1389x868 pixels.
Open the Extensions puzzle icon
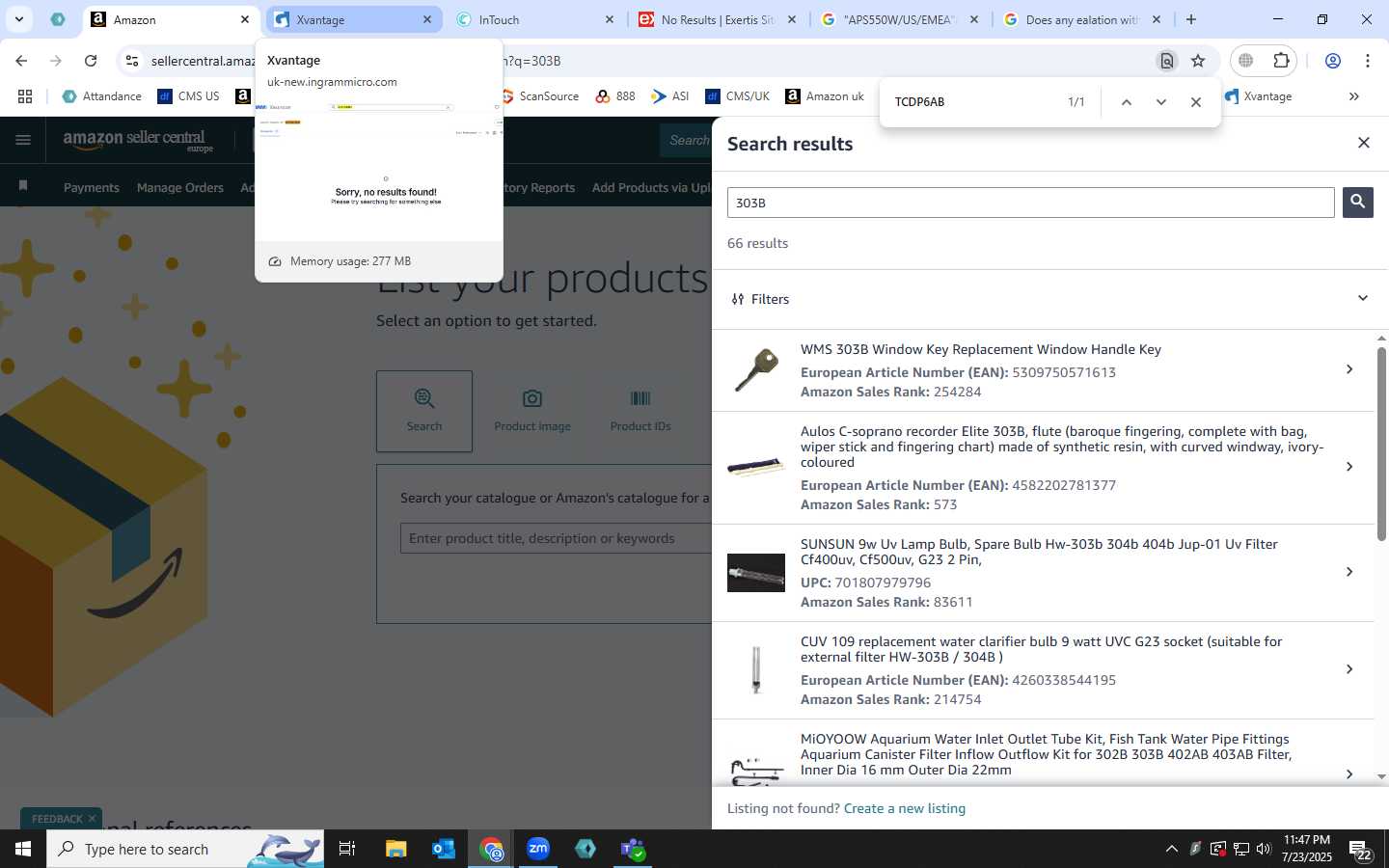coord(1281,60)
